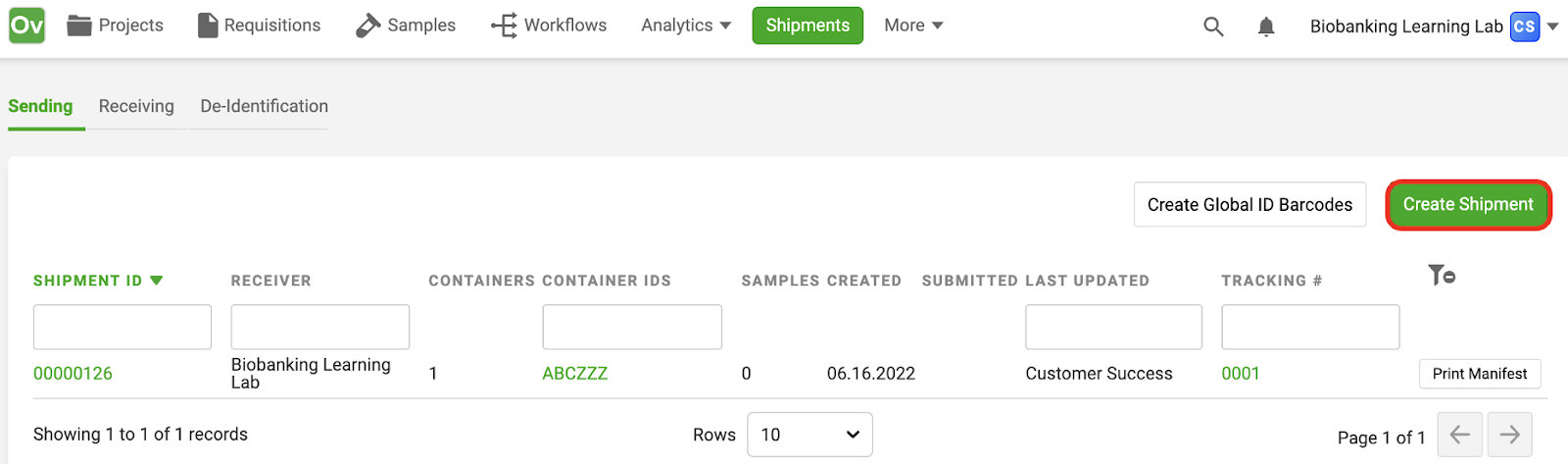
Task: Open the notifications bell
Action: pos(1266,26)
